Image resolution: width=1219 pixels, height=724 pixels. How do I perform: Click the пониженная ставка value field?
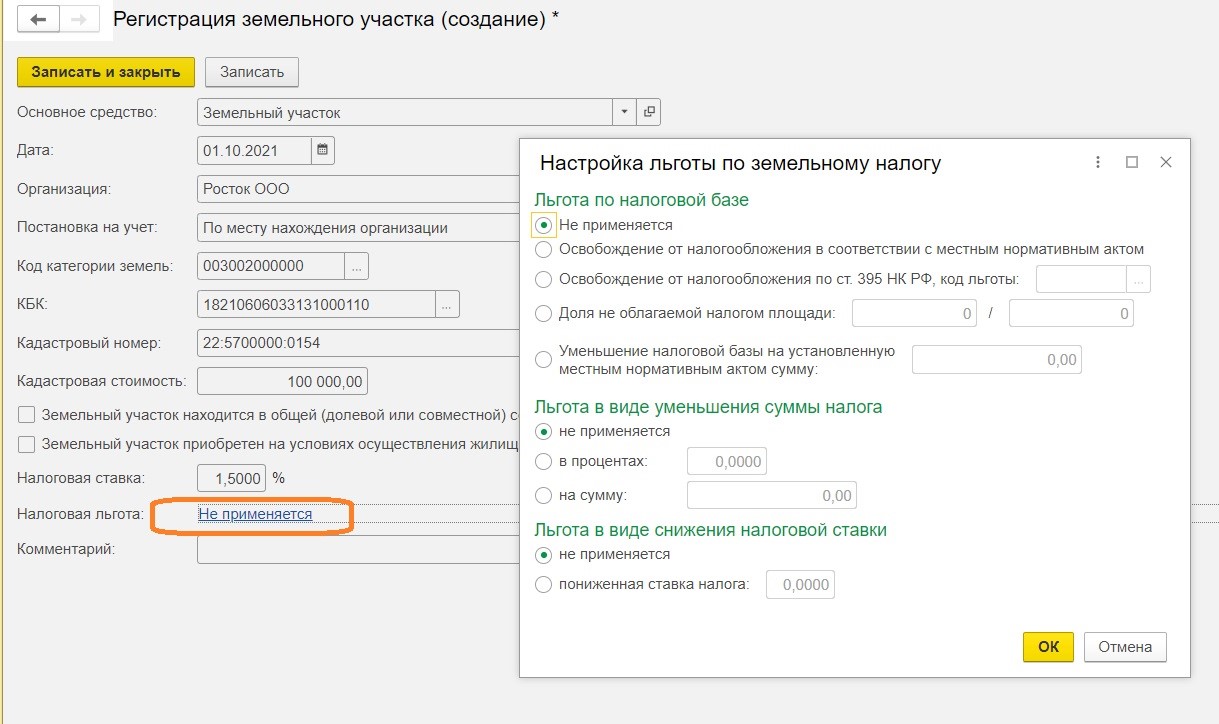pos(800,585)
